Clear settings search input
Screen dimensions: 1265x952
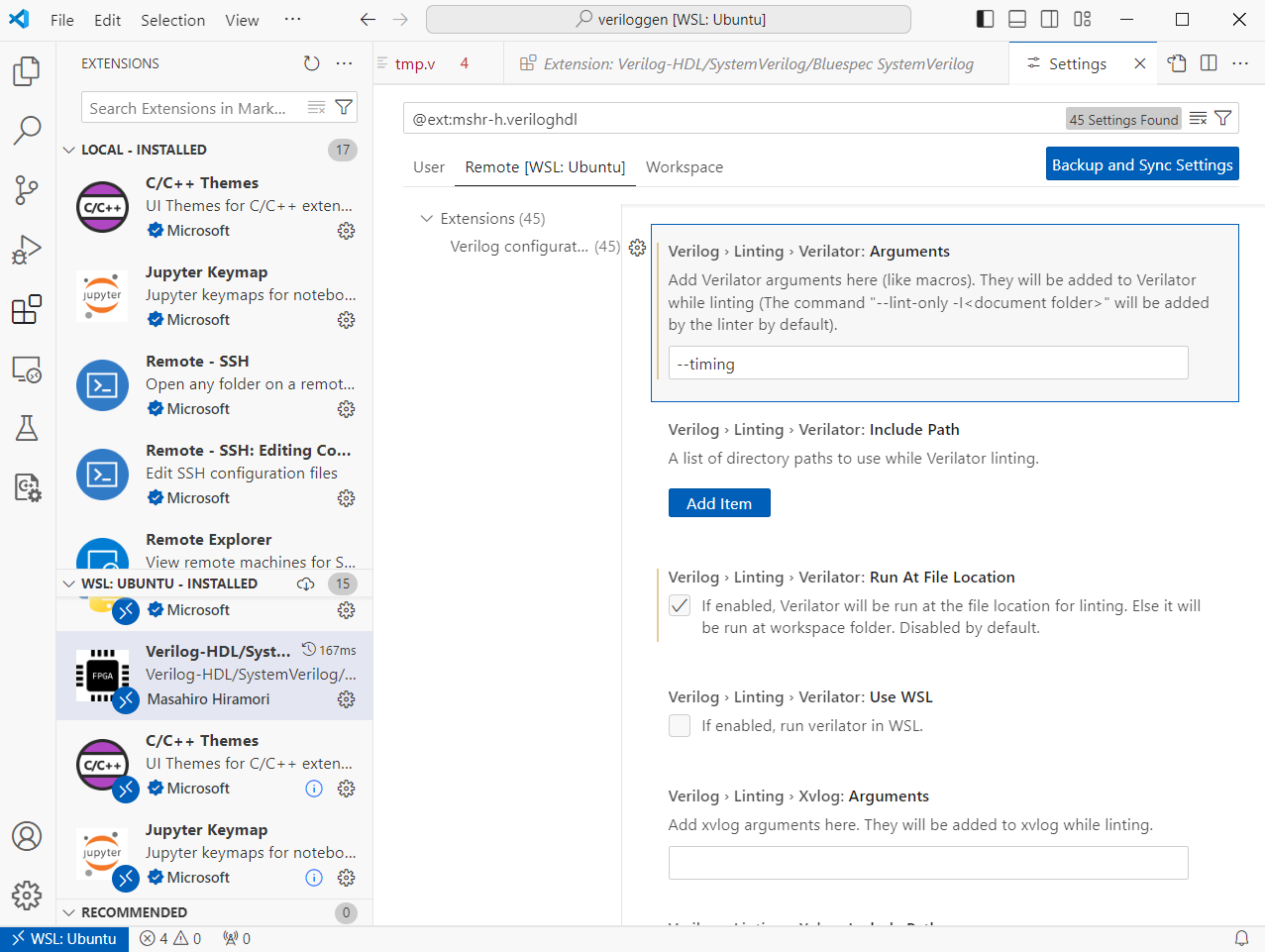[1198, 119]
